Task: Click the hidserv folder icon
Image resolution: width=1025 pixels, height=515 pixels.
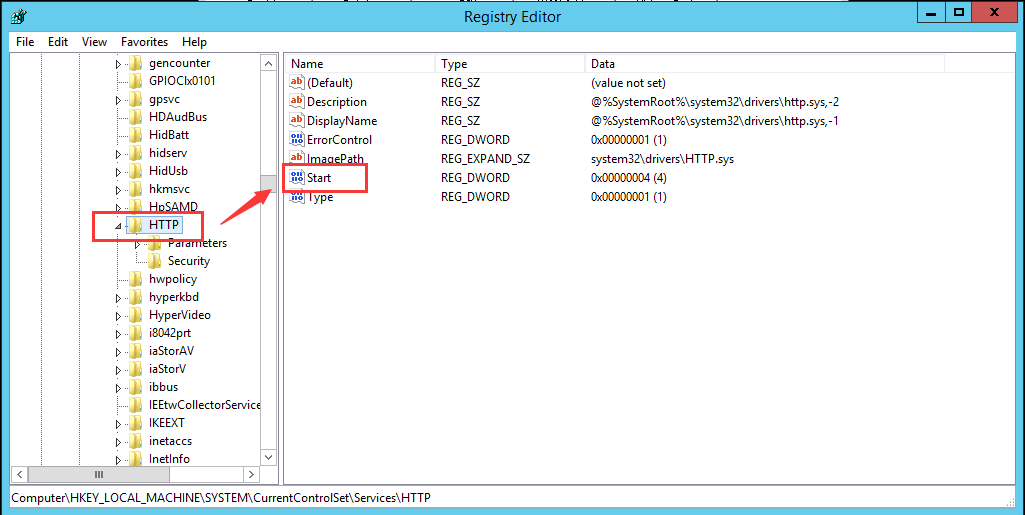Action: pyautogui.click(x=135, y=153)
